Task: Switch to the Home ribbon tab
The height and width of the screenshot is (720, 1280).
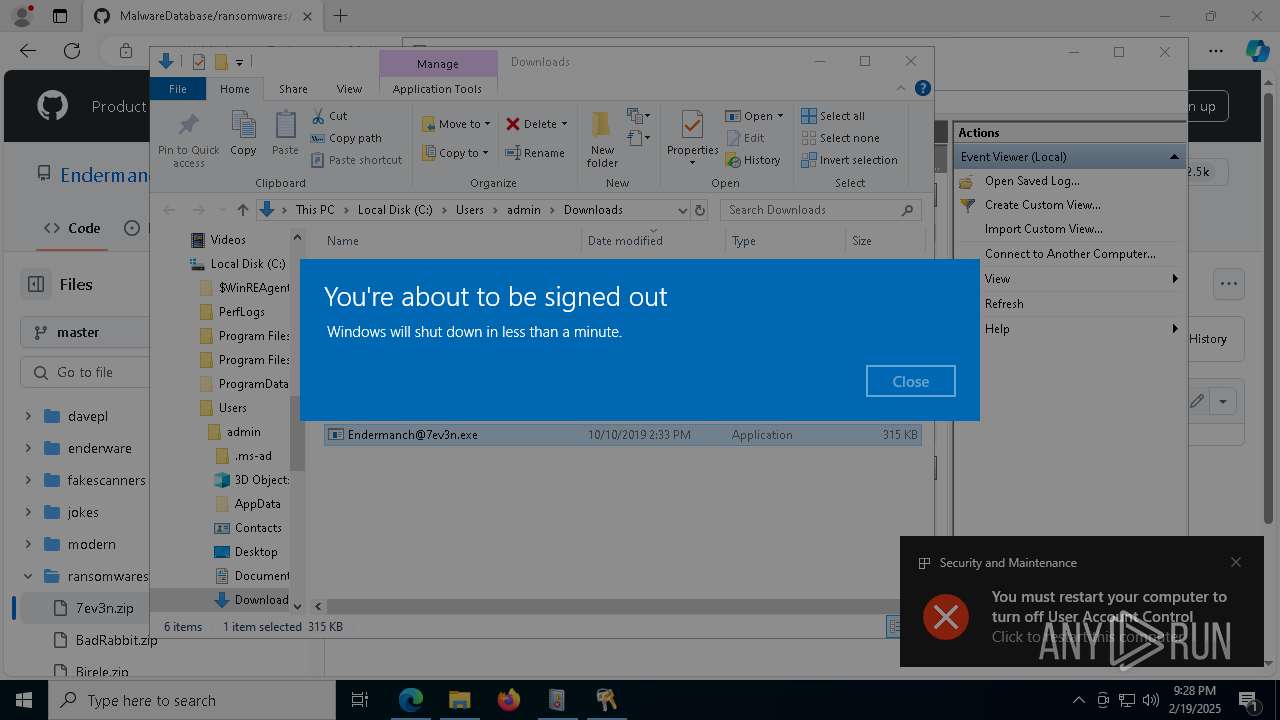Action: point(235,89)
